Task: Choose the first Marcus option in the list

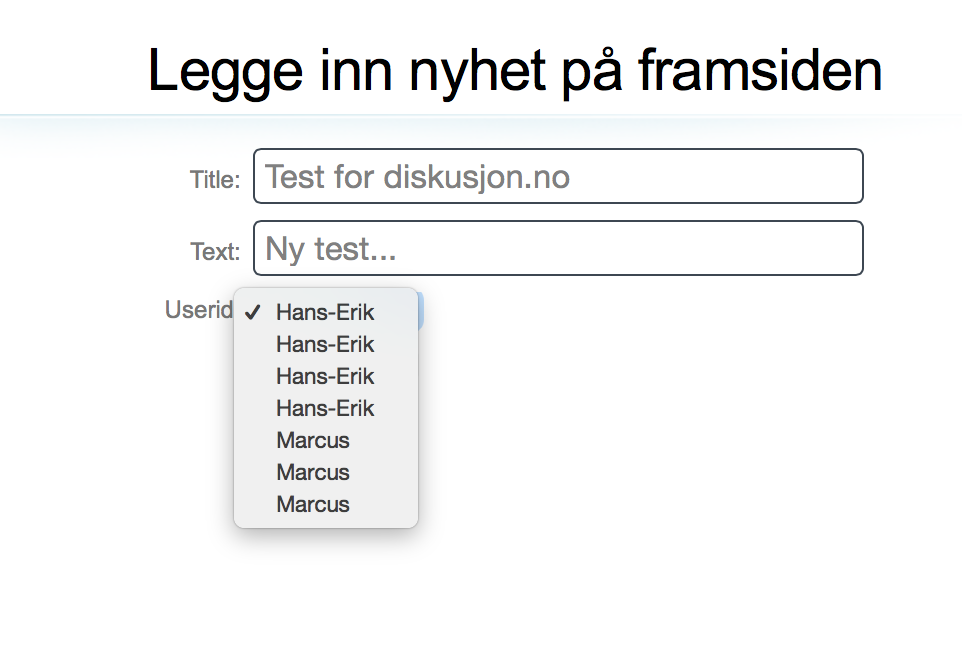Action: coord(326,440)
